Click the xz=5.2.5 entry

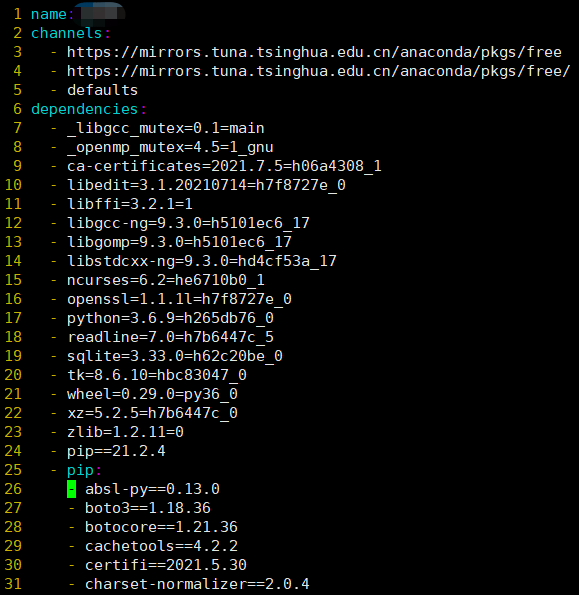(x=152, y=413)
